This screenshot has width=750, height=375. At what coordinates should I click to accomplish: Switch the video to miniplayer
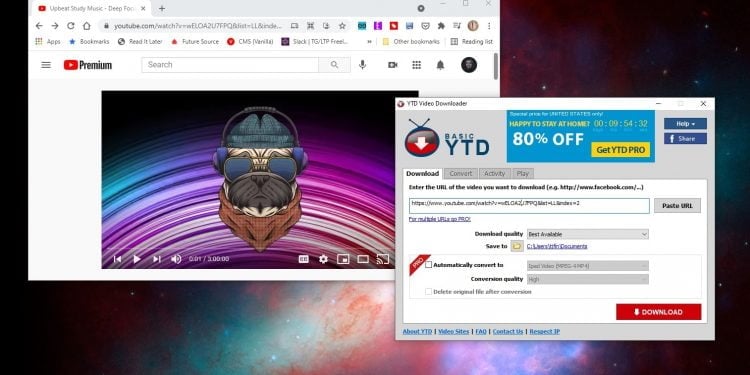[343, 259]
